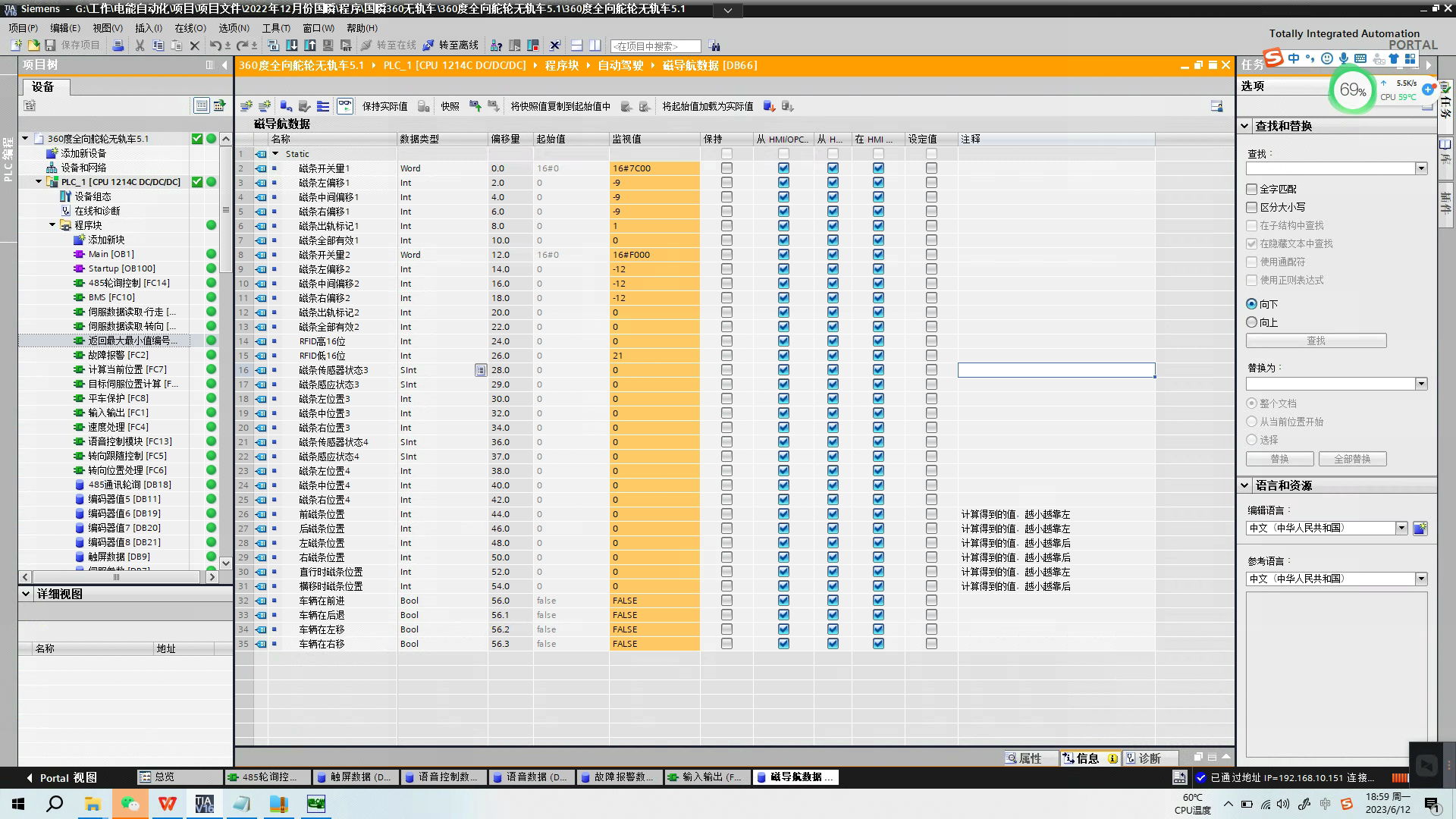Viewport: 1456px width, 819px height.
Task: Collapse 程序块 folder in tree
Action: pyautogui.click(x=52, y=225)
